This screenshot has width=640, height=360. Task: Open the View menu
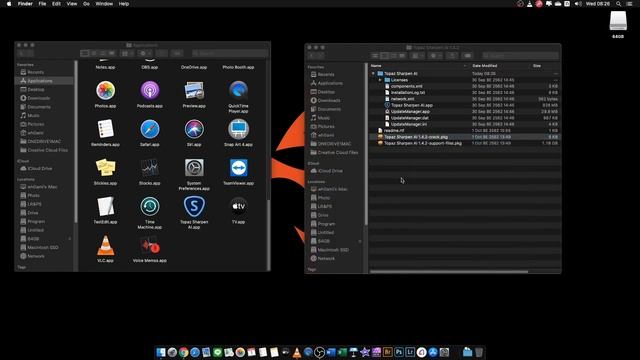click(x=72, y=4)
